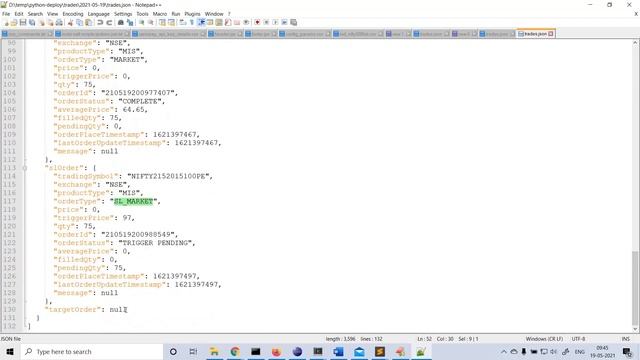
Task: Open the Encoding menu
Action: 73,14
